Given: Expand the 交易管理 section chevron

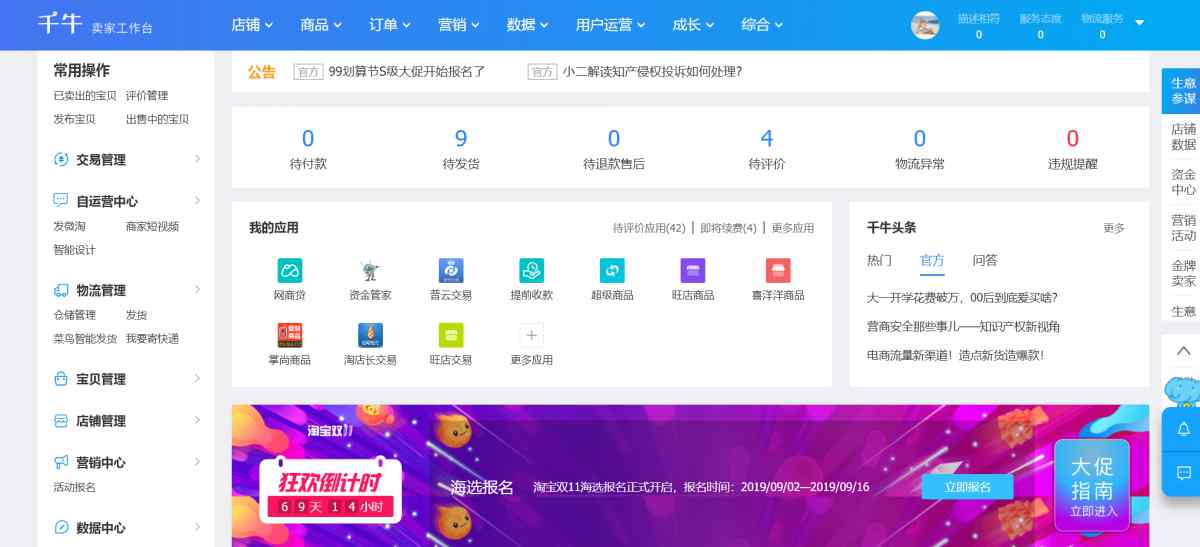Looking at the screenshot, I should (197, 159).
